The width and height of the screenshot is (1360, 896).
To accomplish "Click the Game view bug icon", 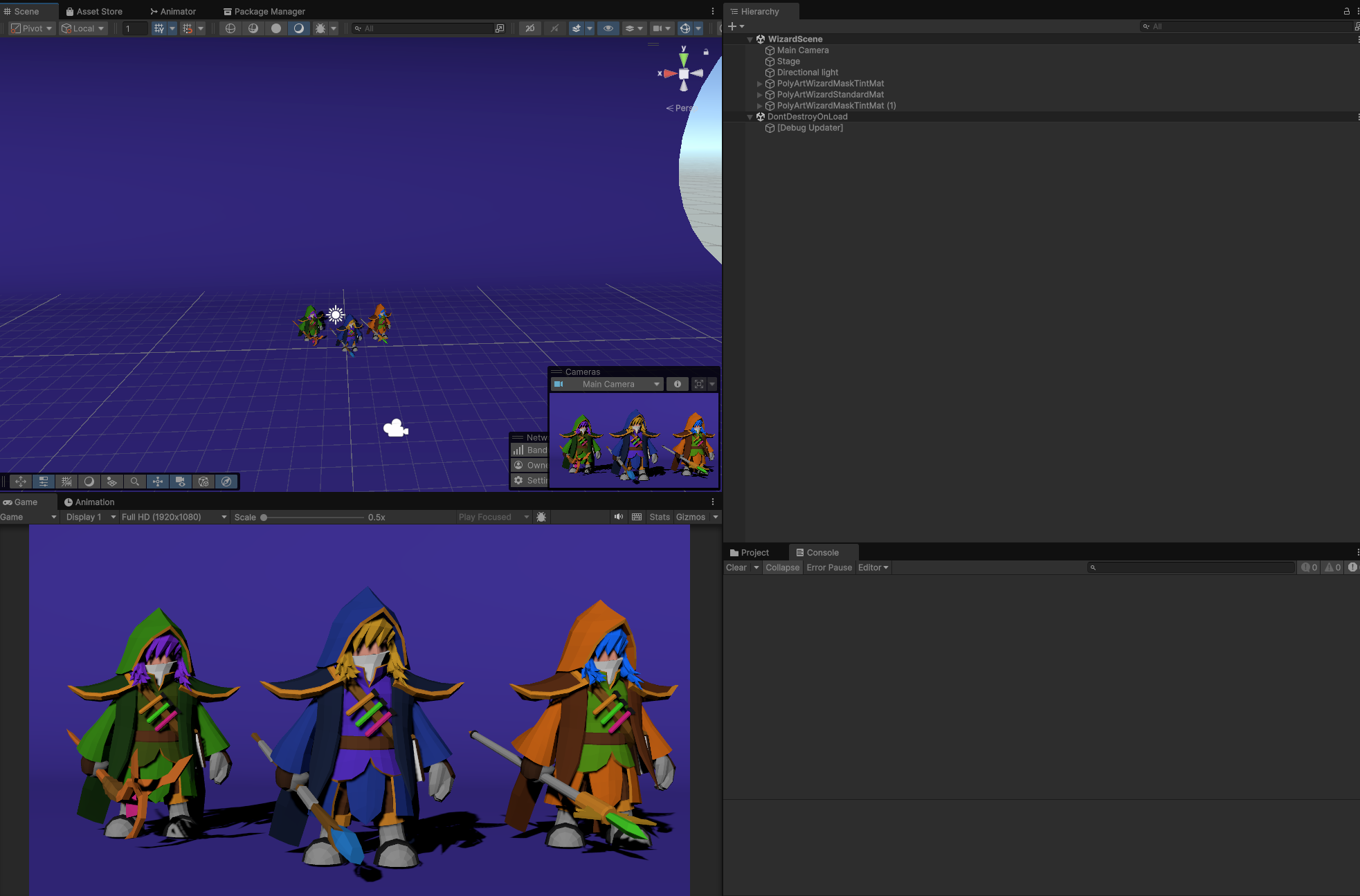I will pyautogui.click(x=541, y=517).
